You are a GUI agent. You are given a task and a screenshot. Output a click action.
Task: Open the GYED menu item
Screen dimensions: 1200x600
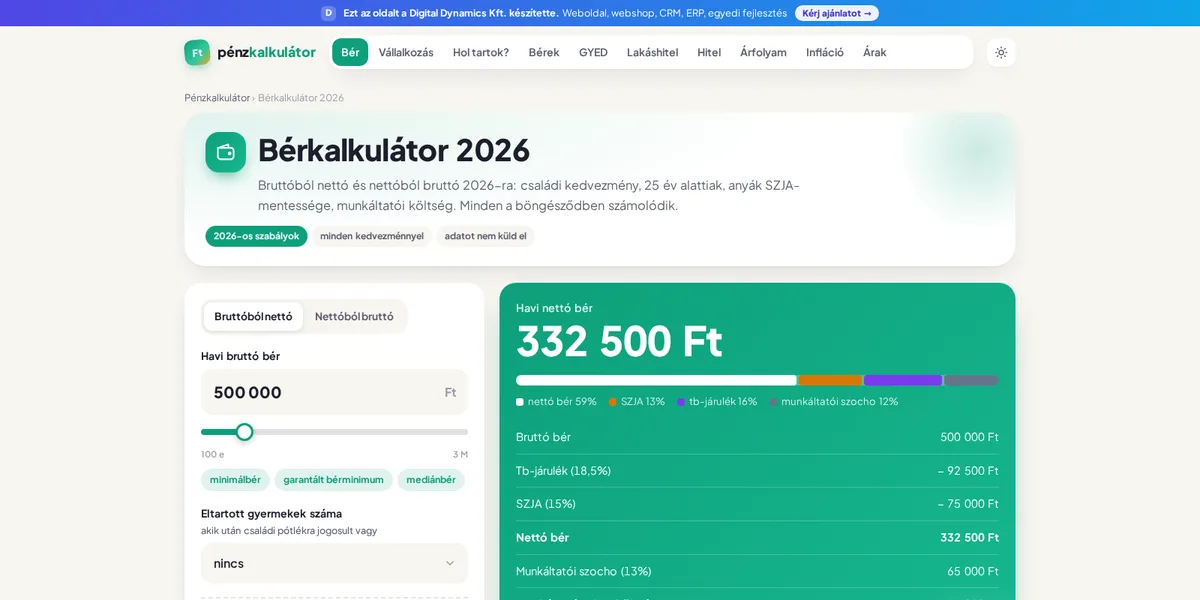click(x=593, y=53)
